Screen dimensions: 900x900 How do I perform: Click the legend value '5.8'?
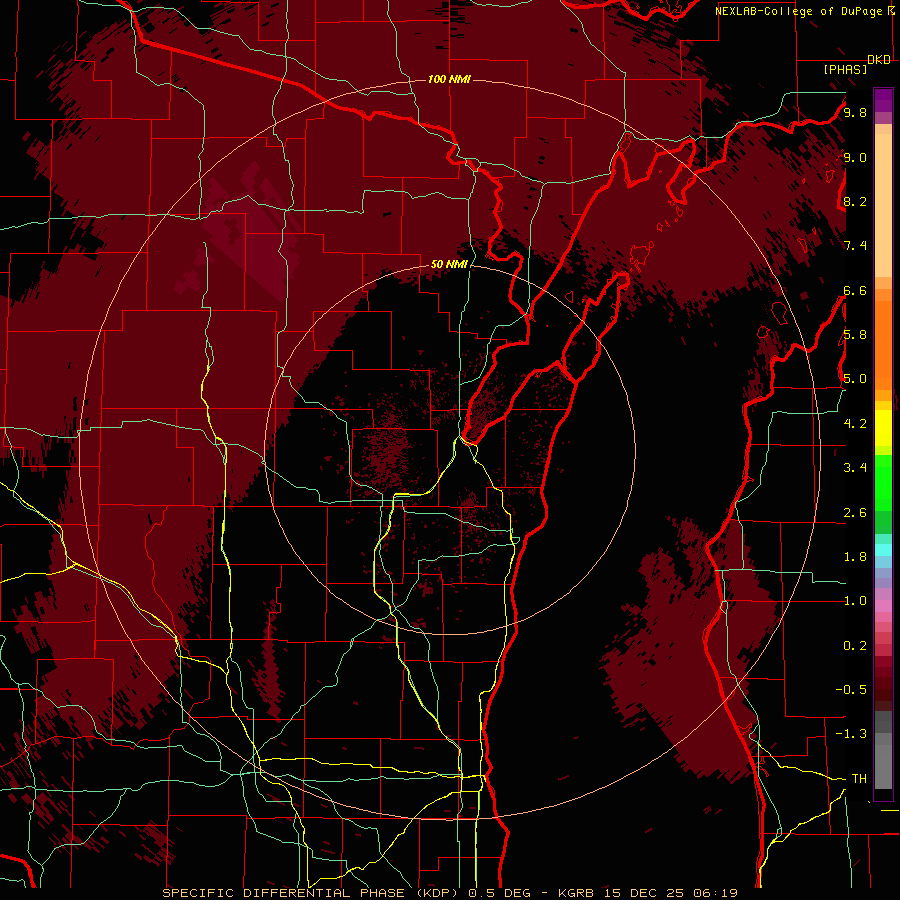coord(855,335)
